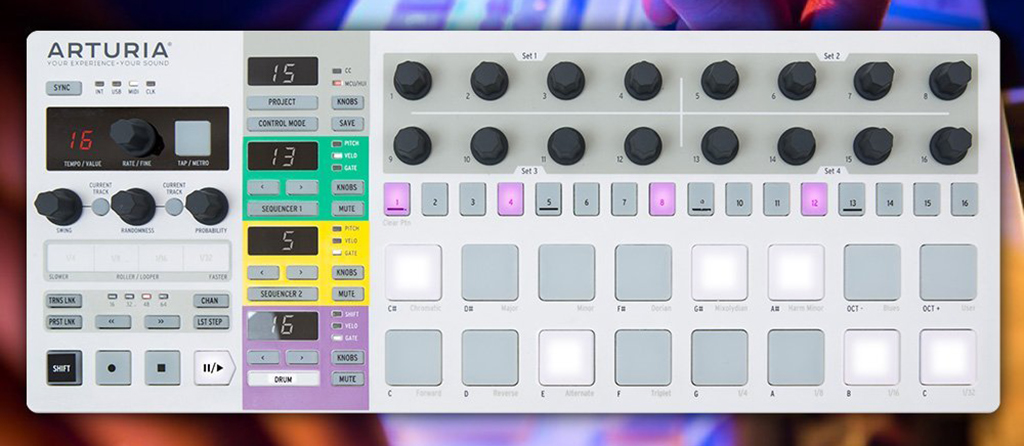Click the left arrow in Sequencer 1
Viewport: 1024px width, 446px height.
point(263,188)
